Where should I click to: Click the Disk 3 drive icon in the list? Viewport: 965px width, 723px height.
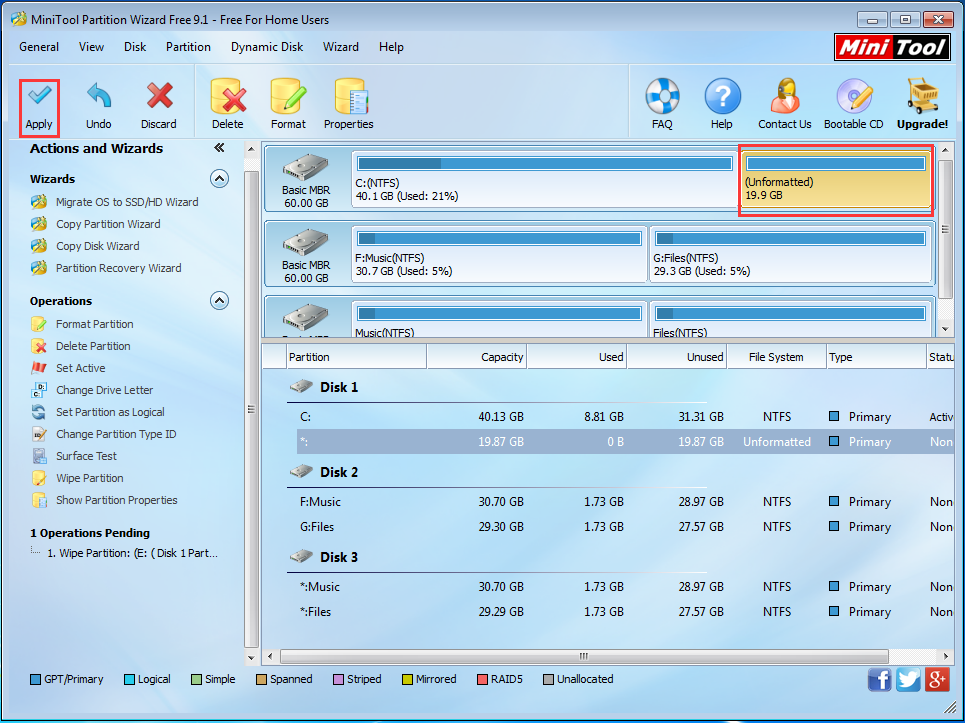point(302,556)
